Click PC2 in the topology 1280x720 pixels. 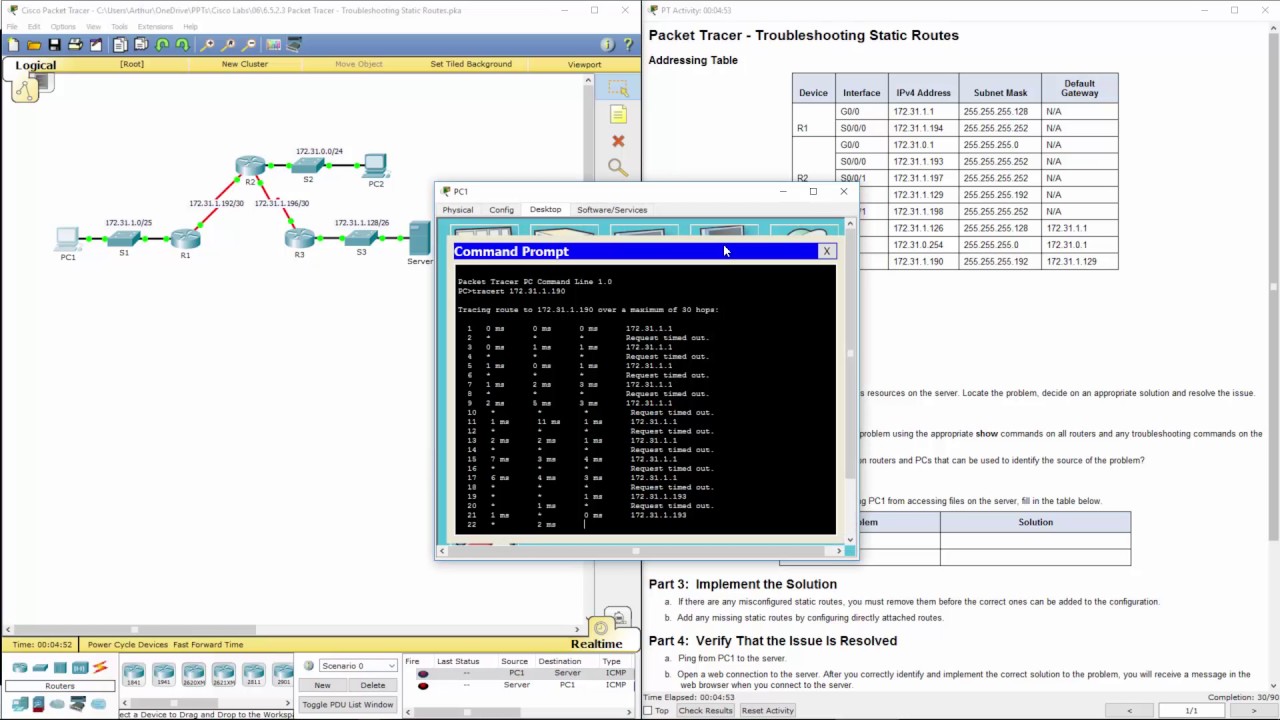(x=376, y=168)
